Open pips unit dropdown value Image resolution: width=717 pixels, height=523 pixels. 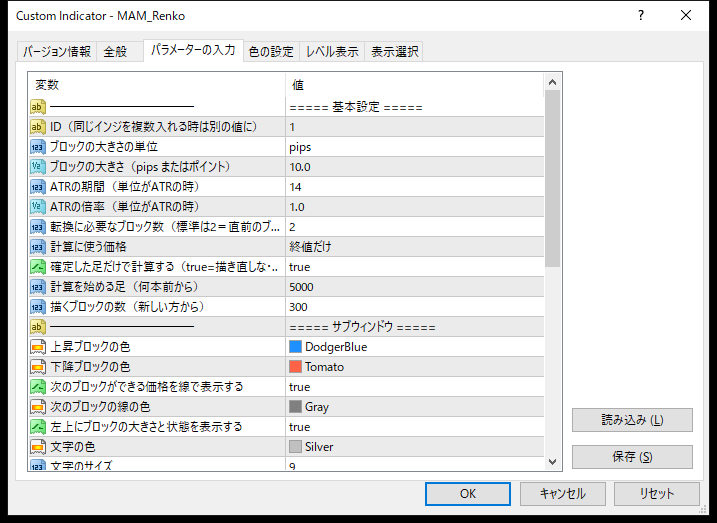415,147
